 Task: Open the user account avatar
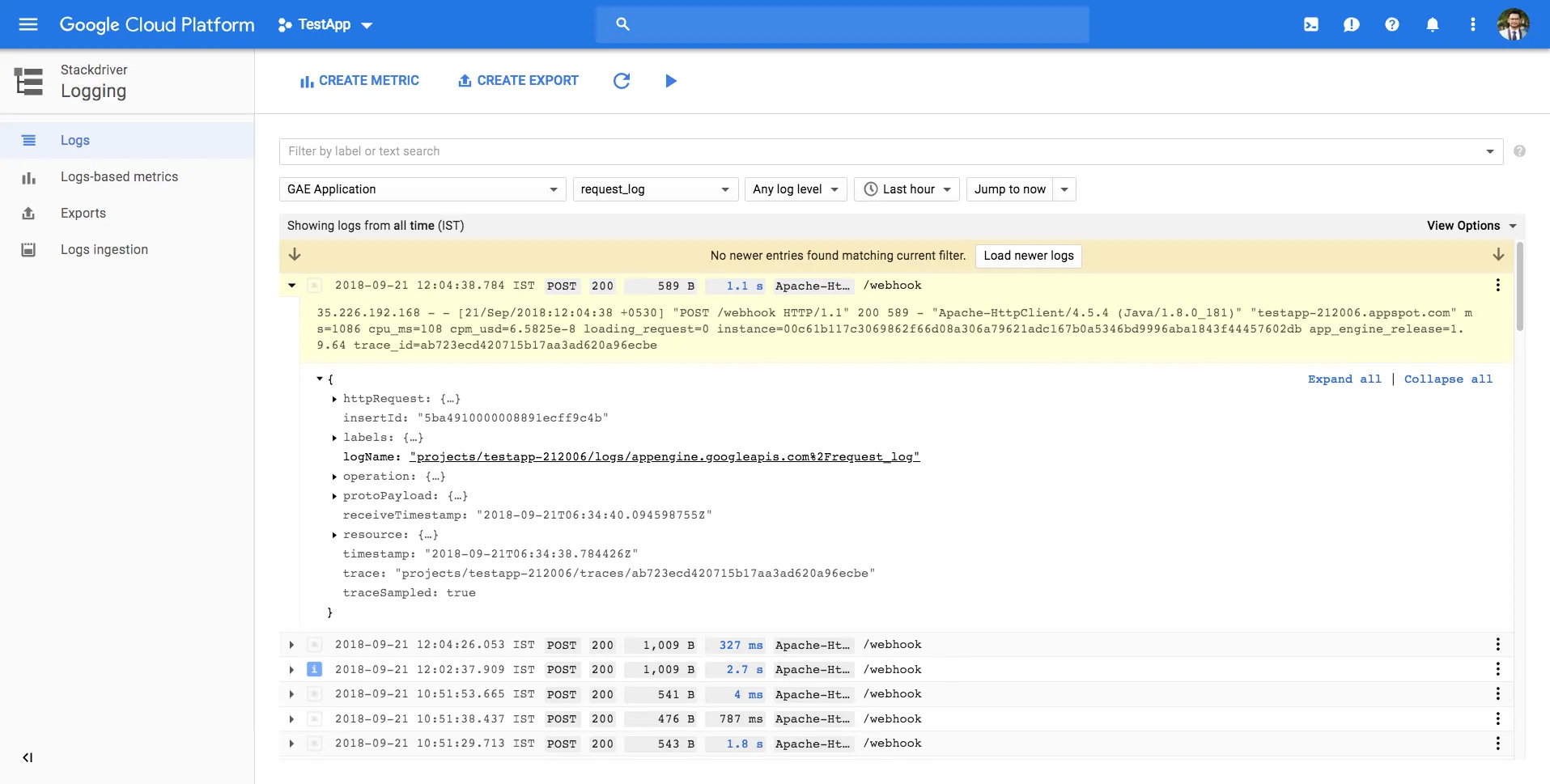(x=1513, y=24)
